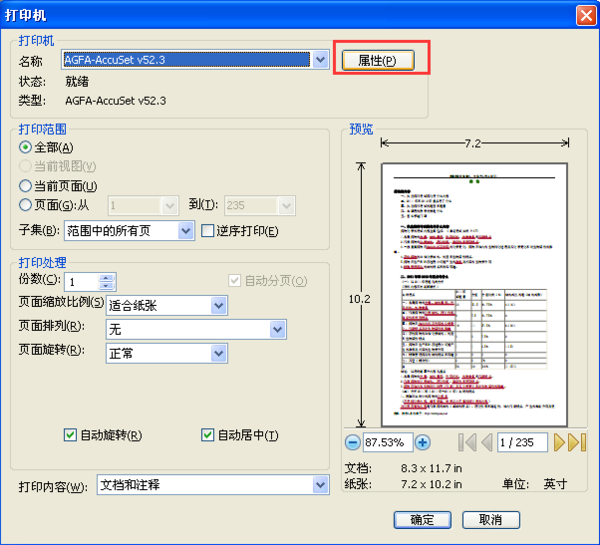Click the 取消 button
This screenshot has width=600, height=545.
[491, 520]
